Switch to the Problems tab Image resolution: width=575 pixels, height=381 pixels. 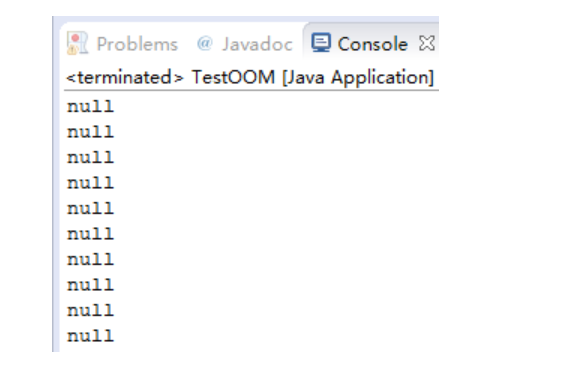(x=137, y=44)
